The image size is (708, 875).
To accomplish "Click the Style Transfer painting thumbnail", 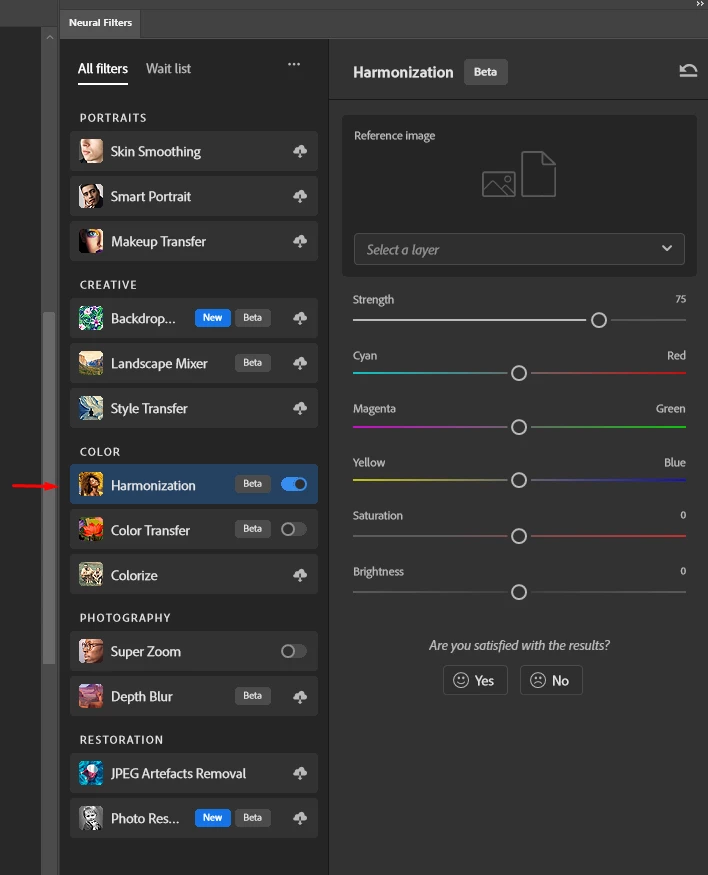I will pos(91,408).
